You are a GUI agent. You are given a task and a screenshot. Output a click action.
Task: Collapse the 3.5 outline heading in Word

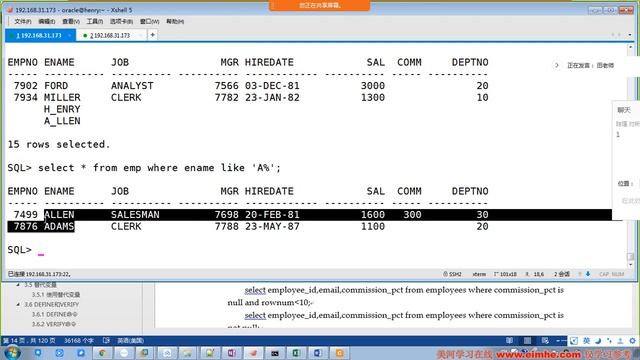pyautogui.click(x=18, y=284)
